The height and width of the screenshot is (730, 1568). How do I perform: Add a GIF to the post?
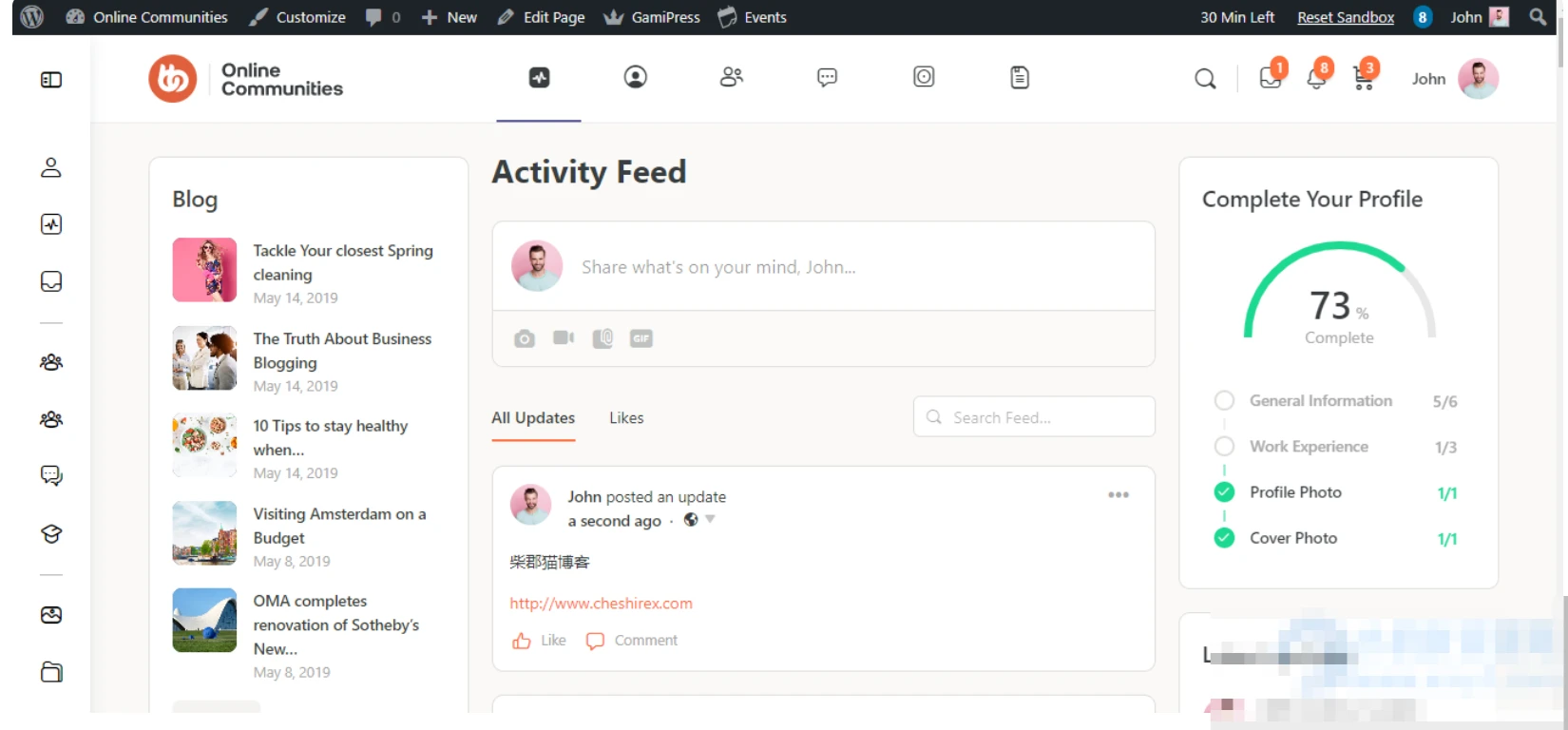coord(641,338)
